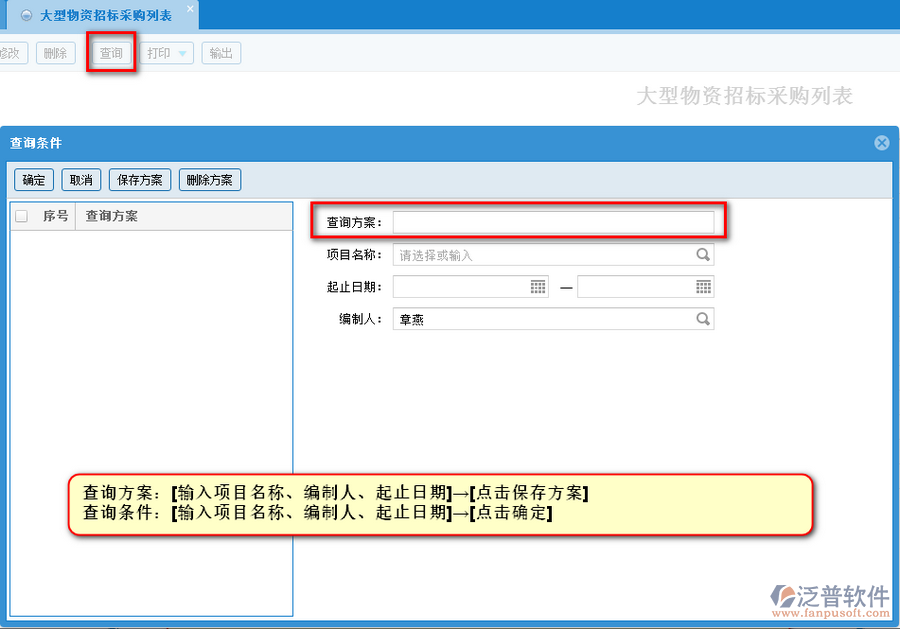The height and width of the screenshot is (629, 900).
Task: Click search icon in 项目名称 field
Action: [x=703, y=254]
